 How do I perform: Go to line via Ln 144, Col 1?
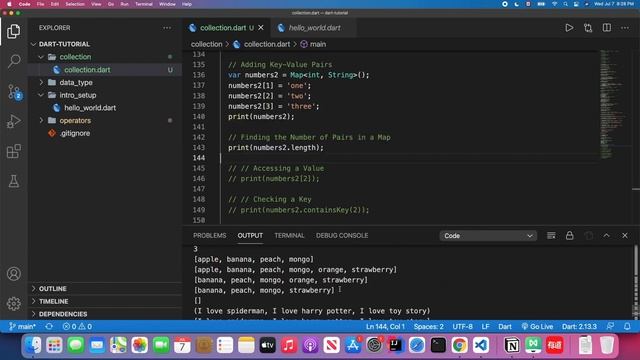point(385,327)
